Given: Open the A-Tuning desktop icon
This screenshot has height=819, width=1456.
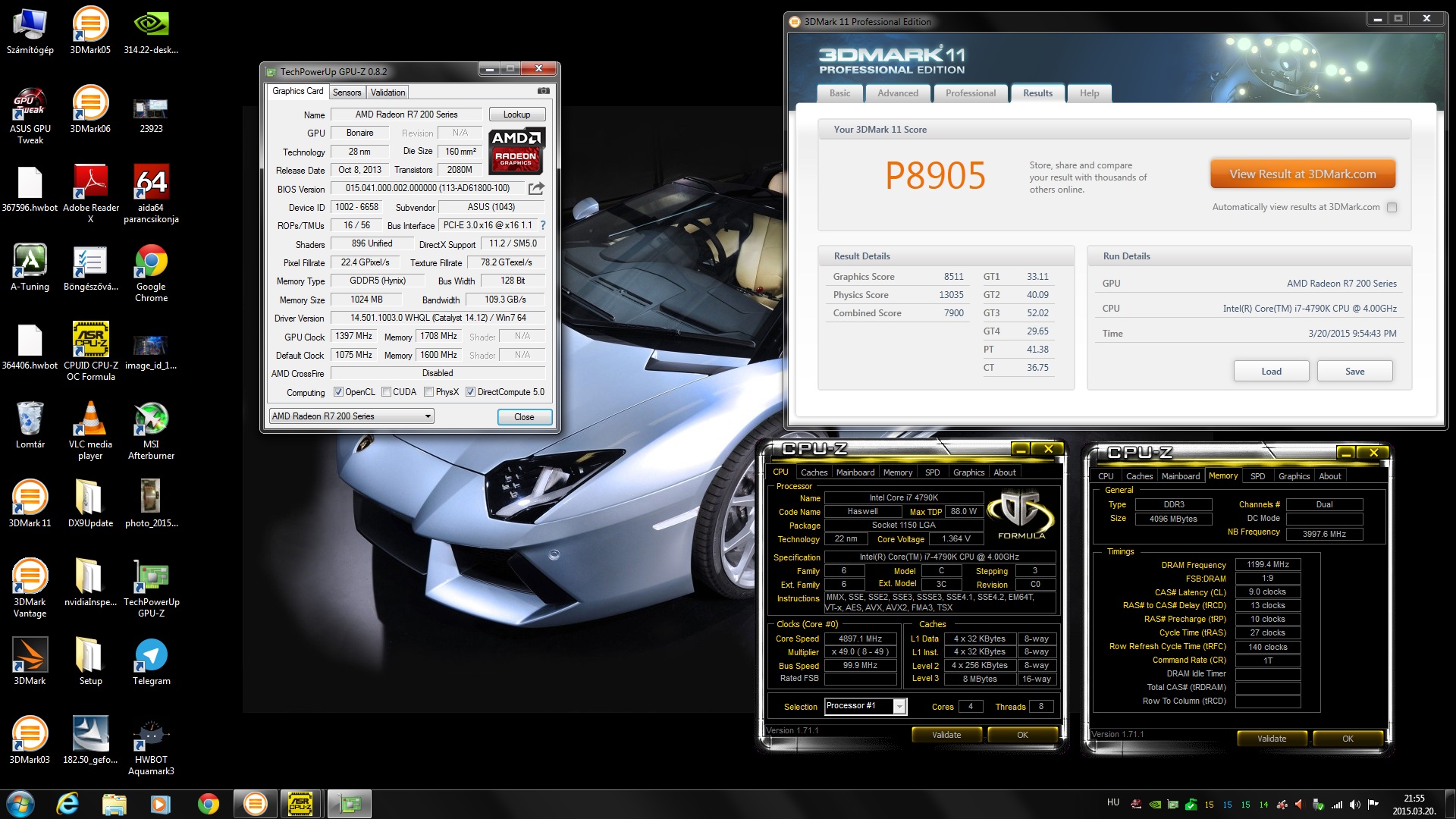Looking at the screenshot, I should (30, 267).
